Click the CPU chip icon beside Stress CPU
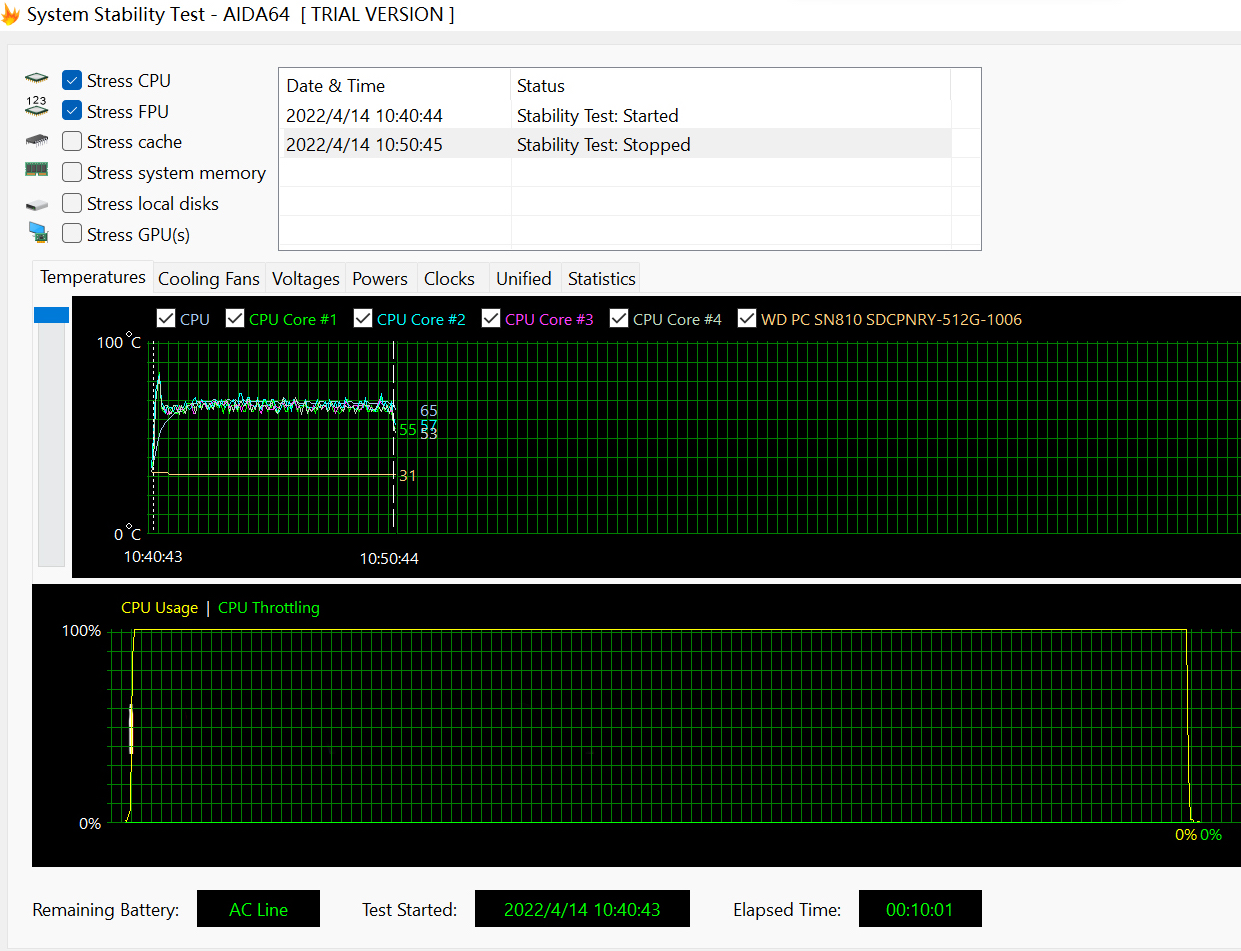Image resolution: width=1241 pixels, height=951 pixels. pyautogui.click(x=37, y=79)
